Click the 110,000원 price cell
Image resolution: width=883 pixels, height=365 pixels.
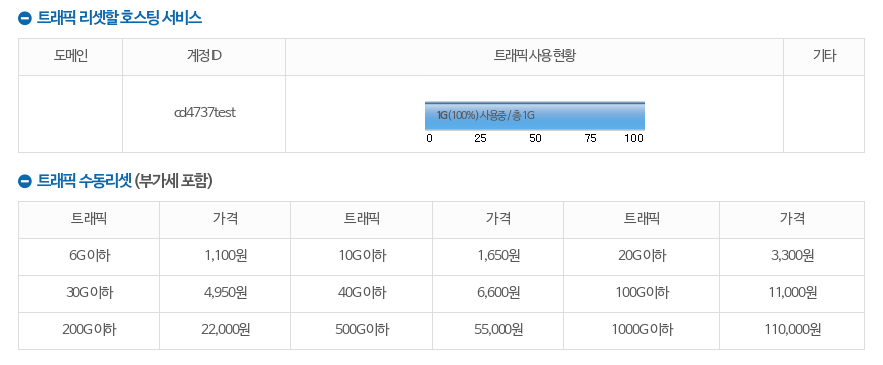[x=792, y=330]
